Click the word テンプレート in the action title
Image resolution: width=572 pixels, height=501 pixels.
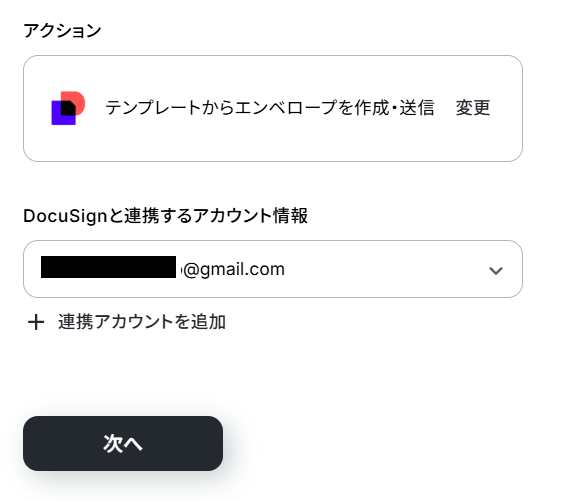153,108
